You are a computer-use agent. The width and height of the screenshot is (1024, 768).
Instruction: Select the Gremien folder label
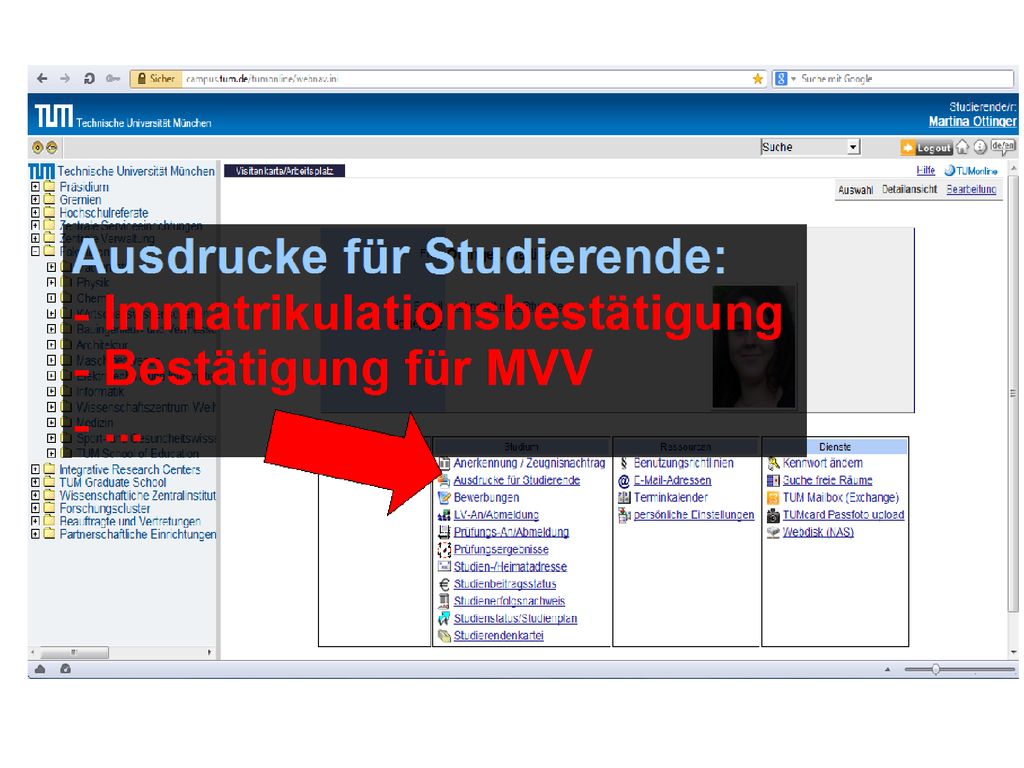click(80, 200)
